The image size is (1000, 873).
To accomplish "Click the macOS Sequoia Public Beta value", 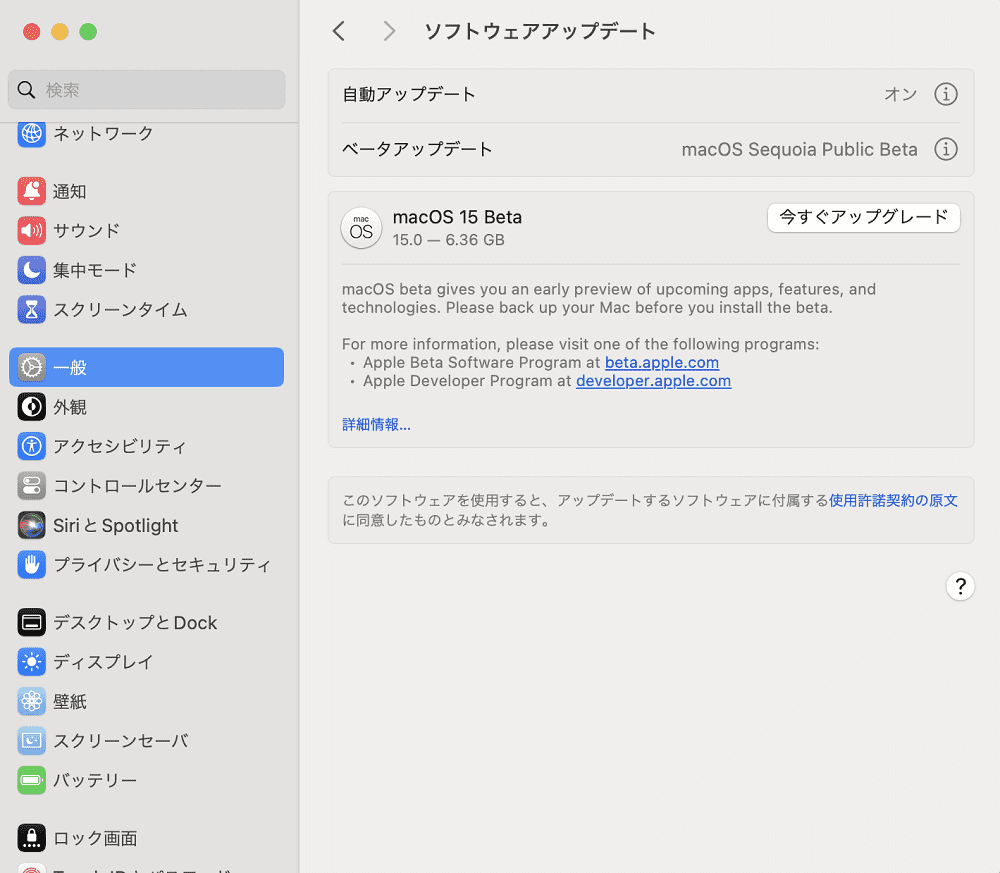I will pos(800,149).
